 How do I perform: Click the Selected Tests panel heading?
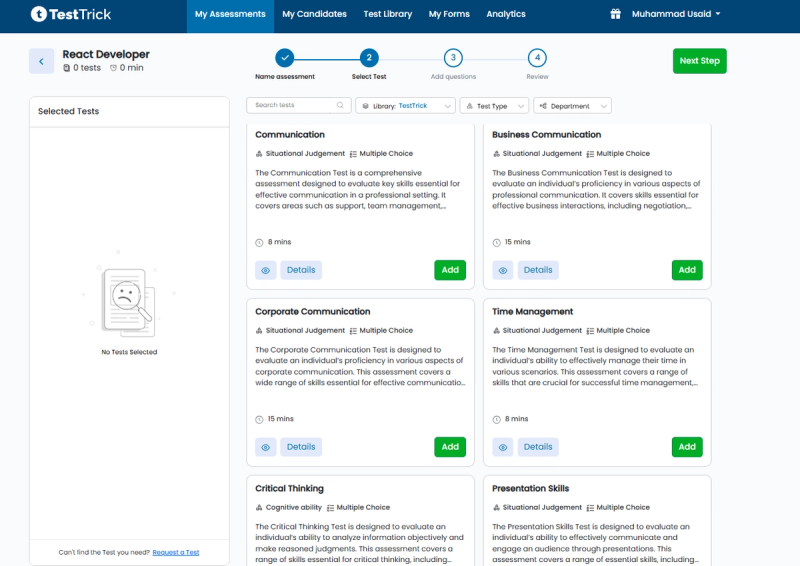point(68,111)
